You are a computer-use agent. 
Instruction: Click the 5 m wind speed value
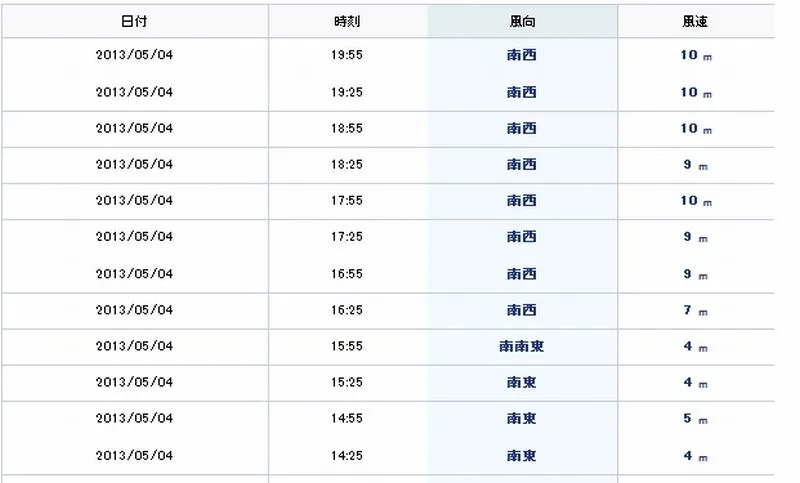pyautogui.click(x=695, y=419)
